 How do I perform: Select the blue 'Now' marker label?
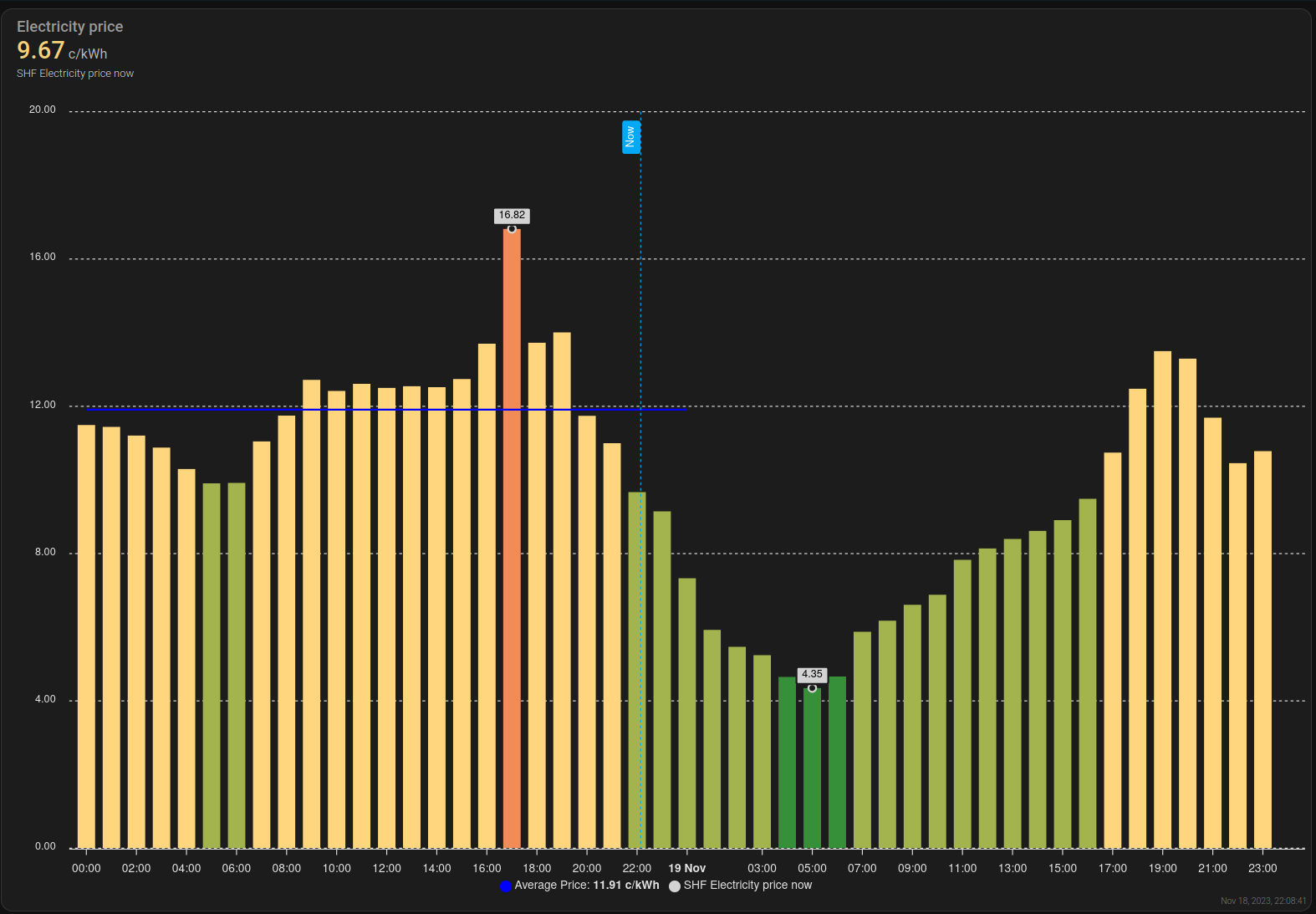(630, 136)
